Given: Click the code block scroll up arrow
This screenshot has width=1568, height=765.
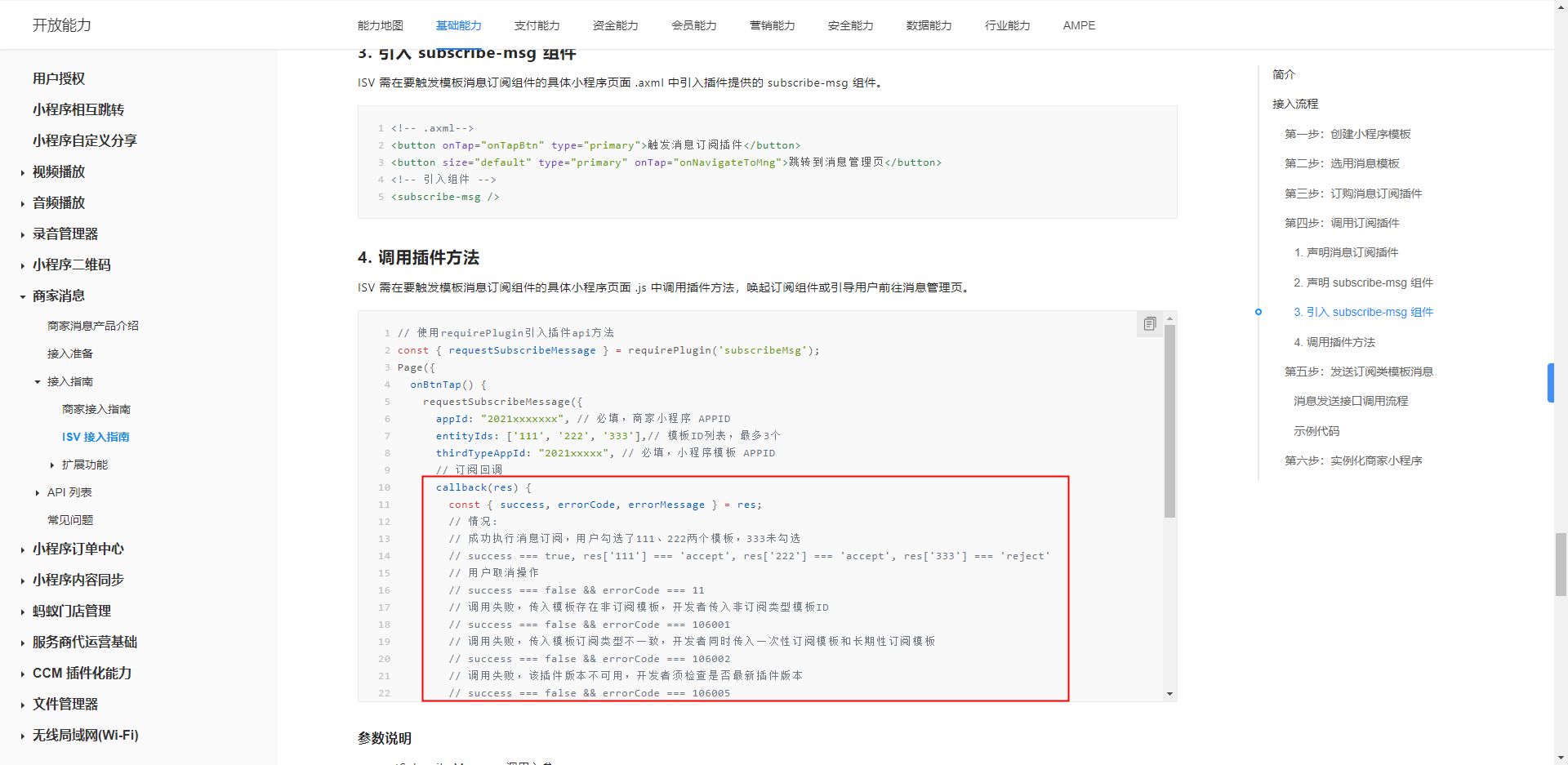Looking at the screenshot, I should (x=1169, y=318).
